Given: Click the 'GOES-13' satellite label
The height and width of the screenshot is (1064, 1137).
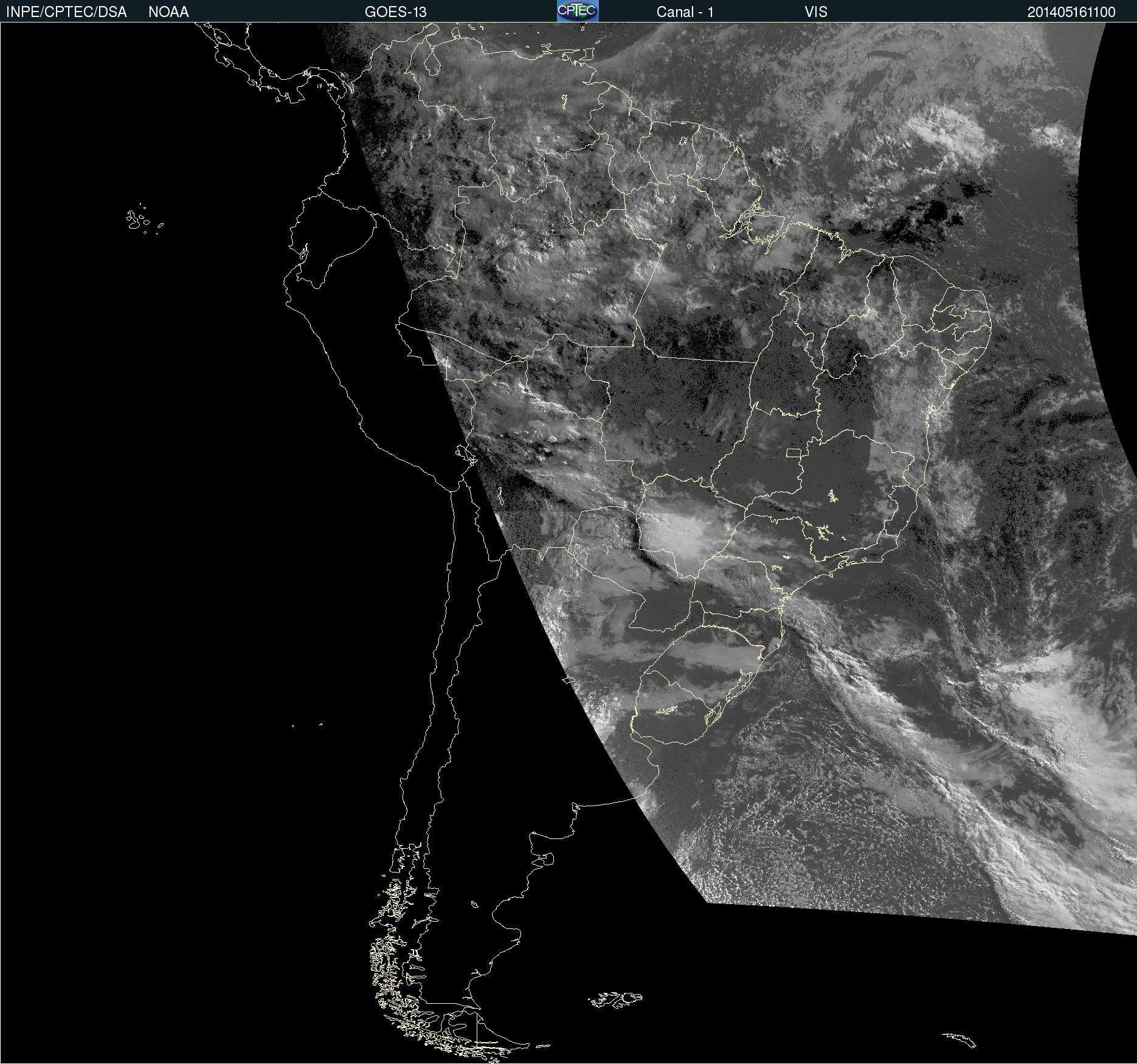Looking at the screenshot, I should [x=395, y=12].
